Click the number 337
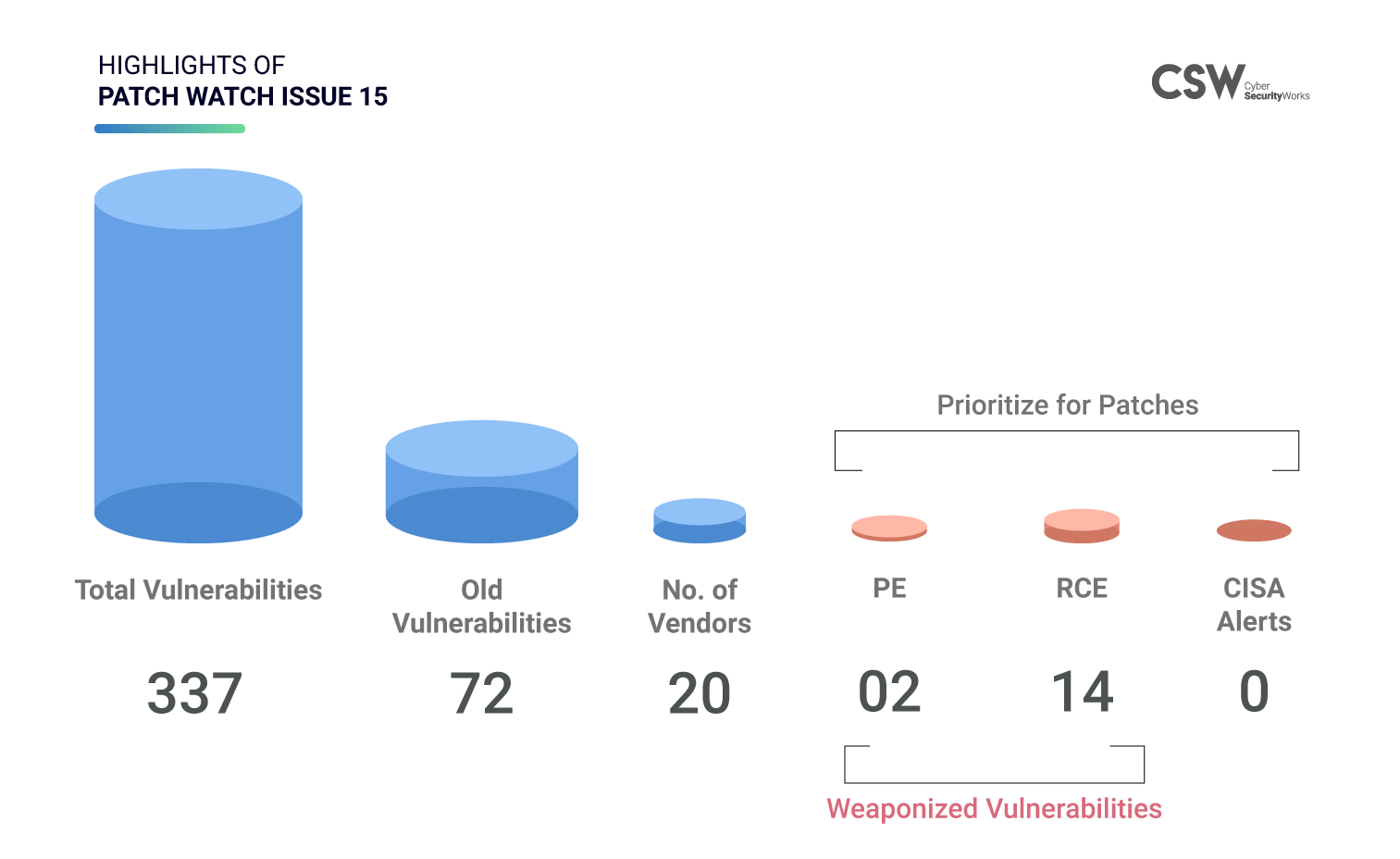Image resolution: width=1400 pixels, height=859 pixels. 194,693
